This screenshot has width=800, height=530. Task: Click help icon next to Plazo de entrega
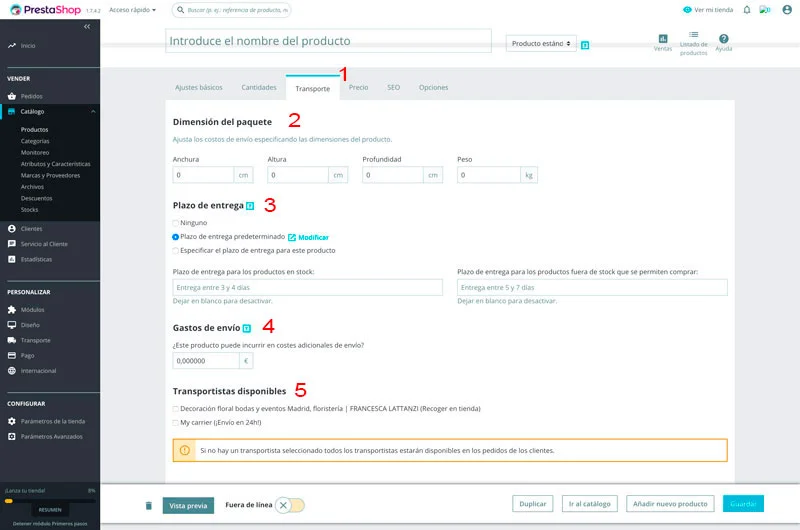[x=250, y=206]
